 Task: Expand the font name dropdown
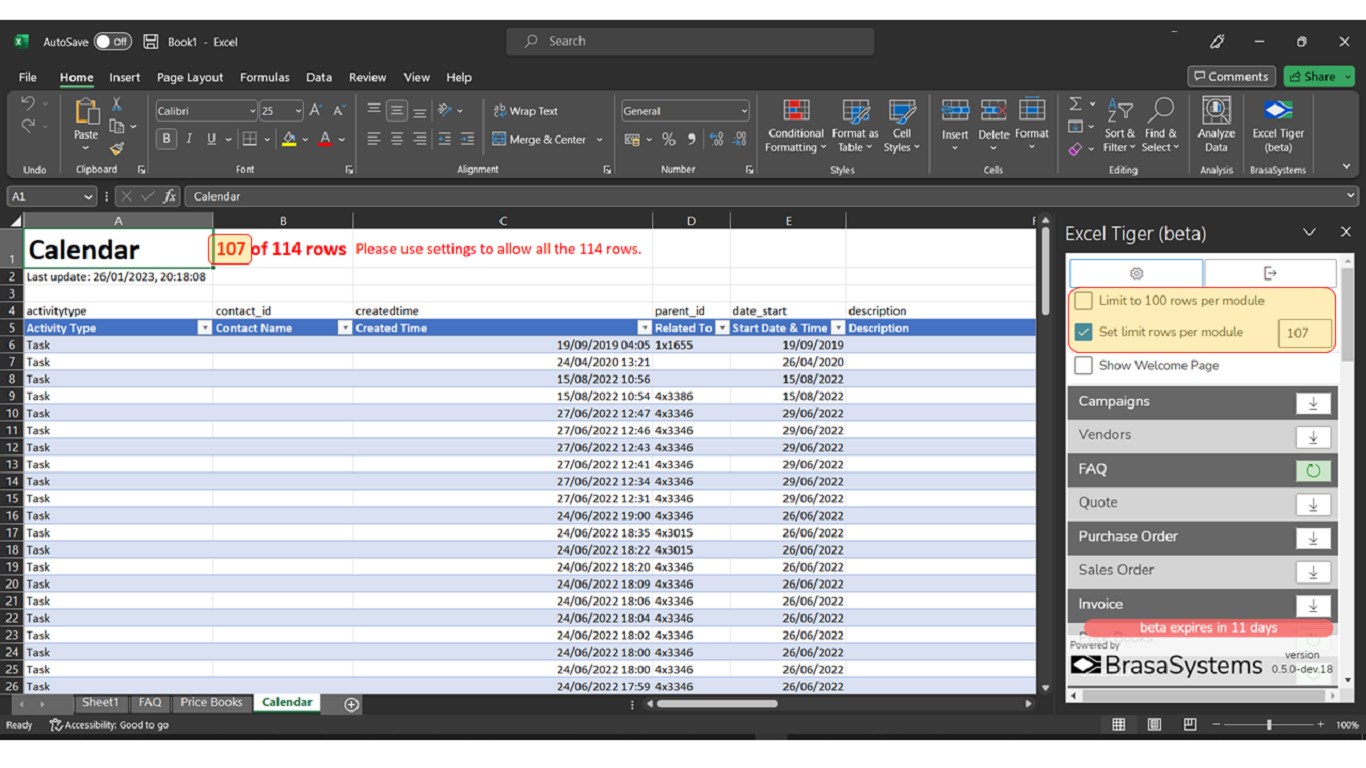(252, 111)
